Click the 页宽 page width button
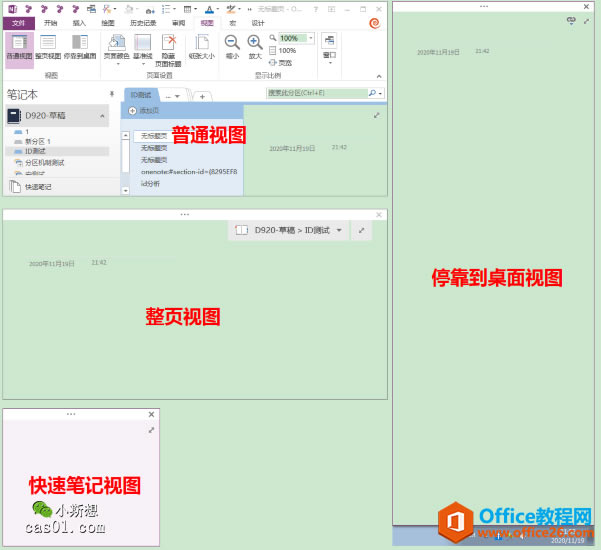 click(281, 63)
